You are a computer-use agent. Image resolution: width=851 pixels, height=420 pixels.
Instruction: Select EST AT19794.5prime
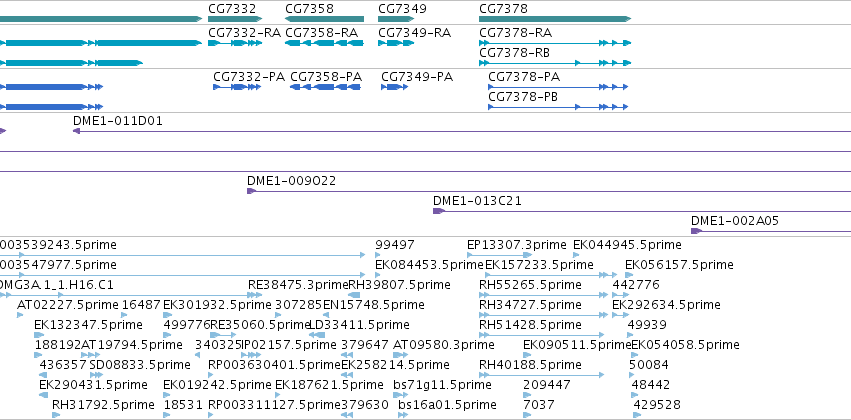pyautogui.click(x=132, y=346)
